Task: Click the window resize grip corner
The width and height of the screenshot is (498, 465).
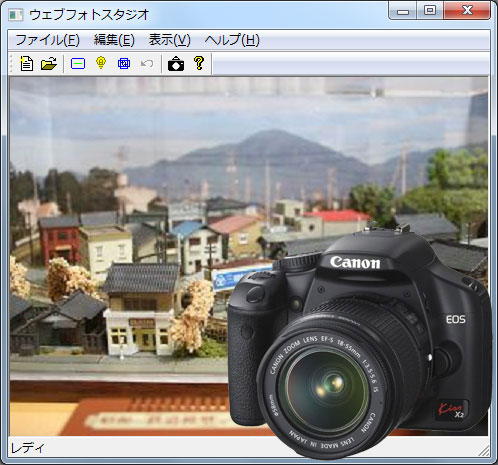Action: click(484, 451)
